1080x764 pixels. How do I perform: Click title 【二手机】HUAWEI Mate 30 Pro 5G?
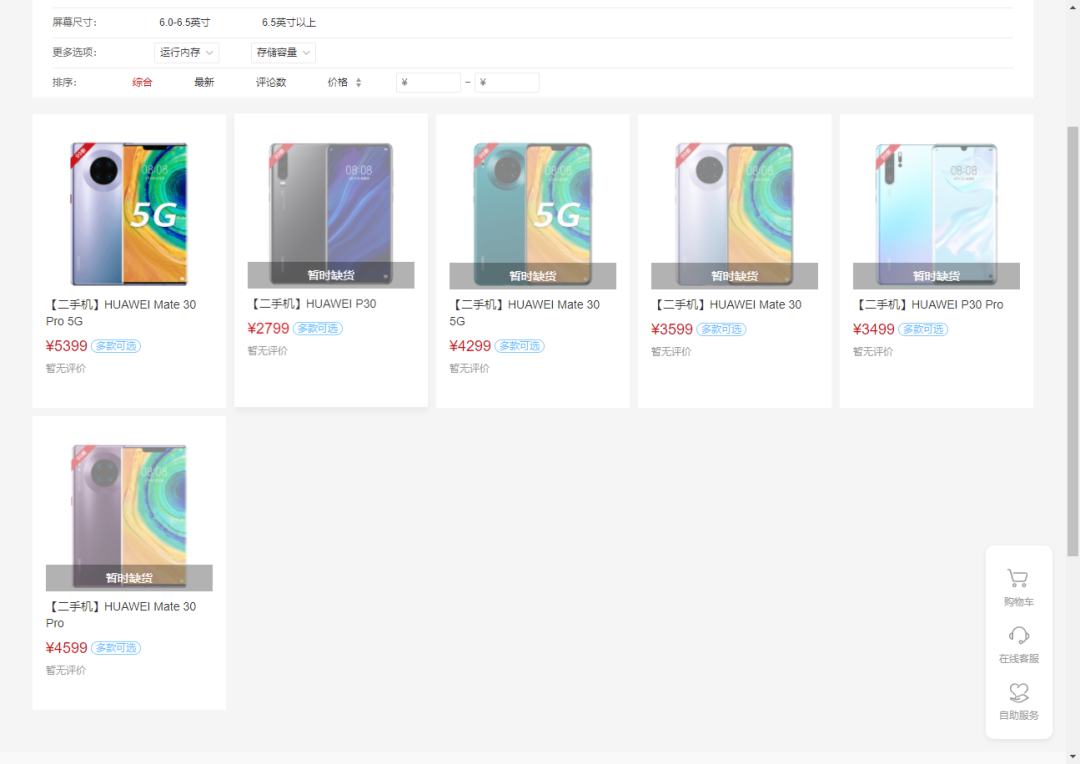(x=121, y=313)
